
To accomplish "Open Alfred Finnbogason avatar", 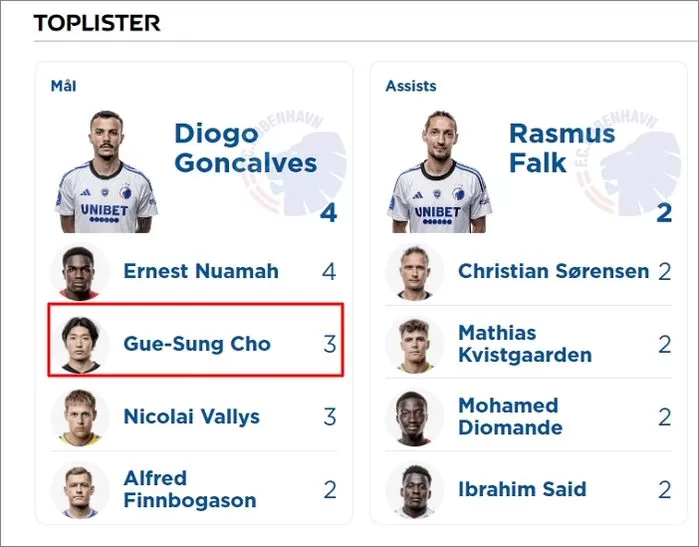I will pos(80,490).
